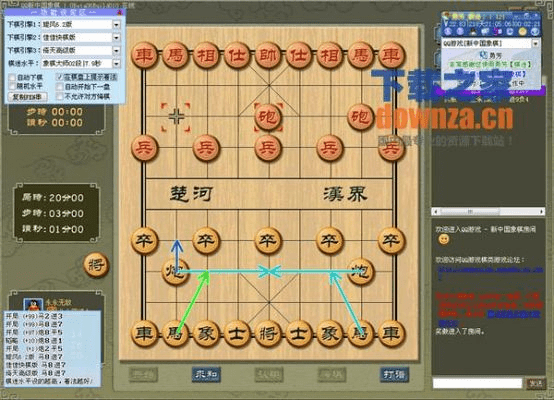Select the center-file black 卒 pawn
The height and width of the screenshot is (400, 554).
coord(268,241)
